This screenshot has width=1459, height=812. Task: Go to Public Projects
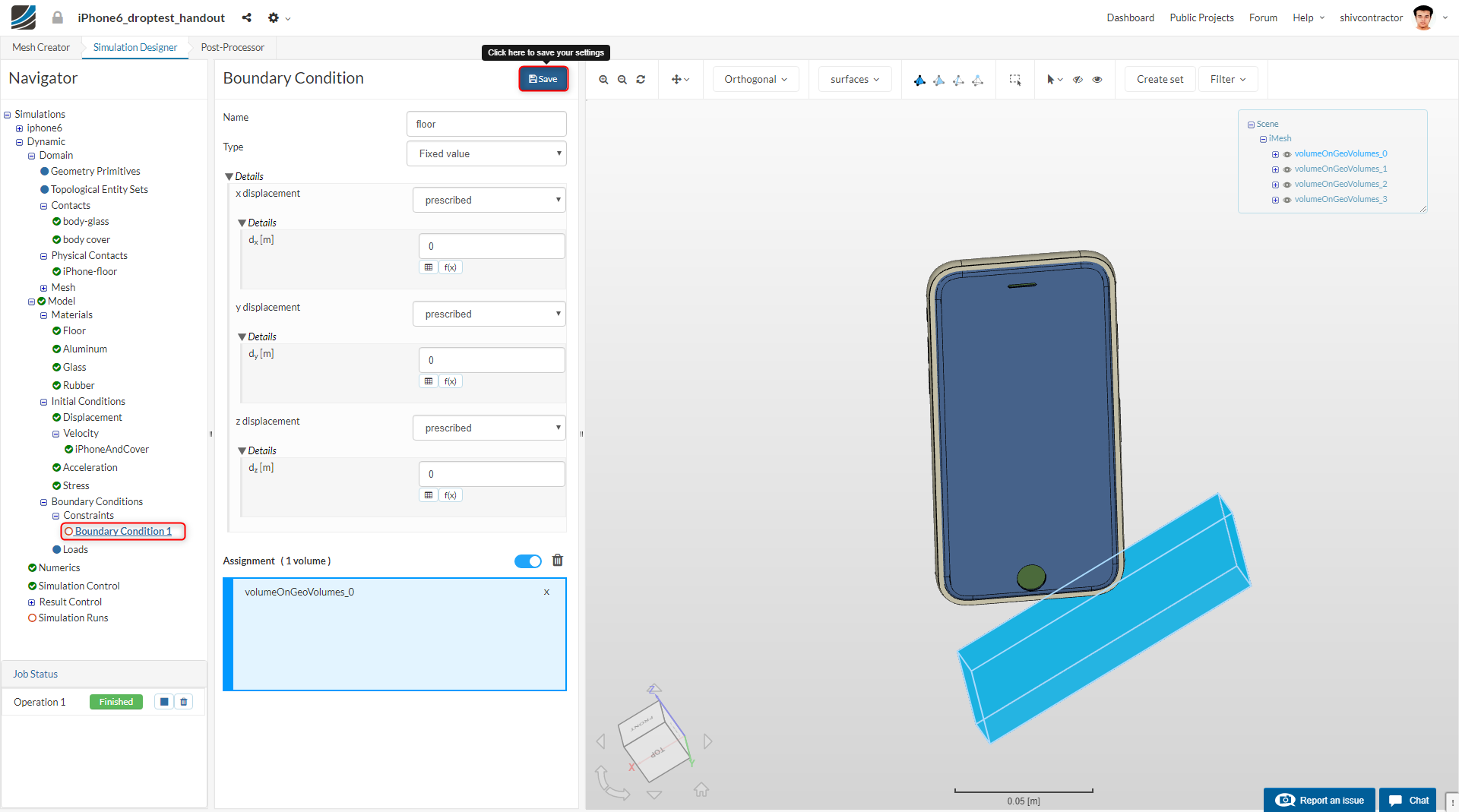click(1201, 17)
